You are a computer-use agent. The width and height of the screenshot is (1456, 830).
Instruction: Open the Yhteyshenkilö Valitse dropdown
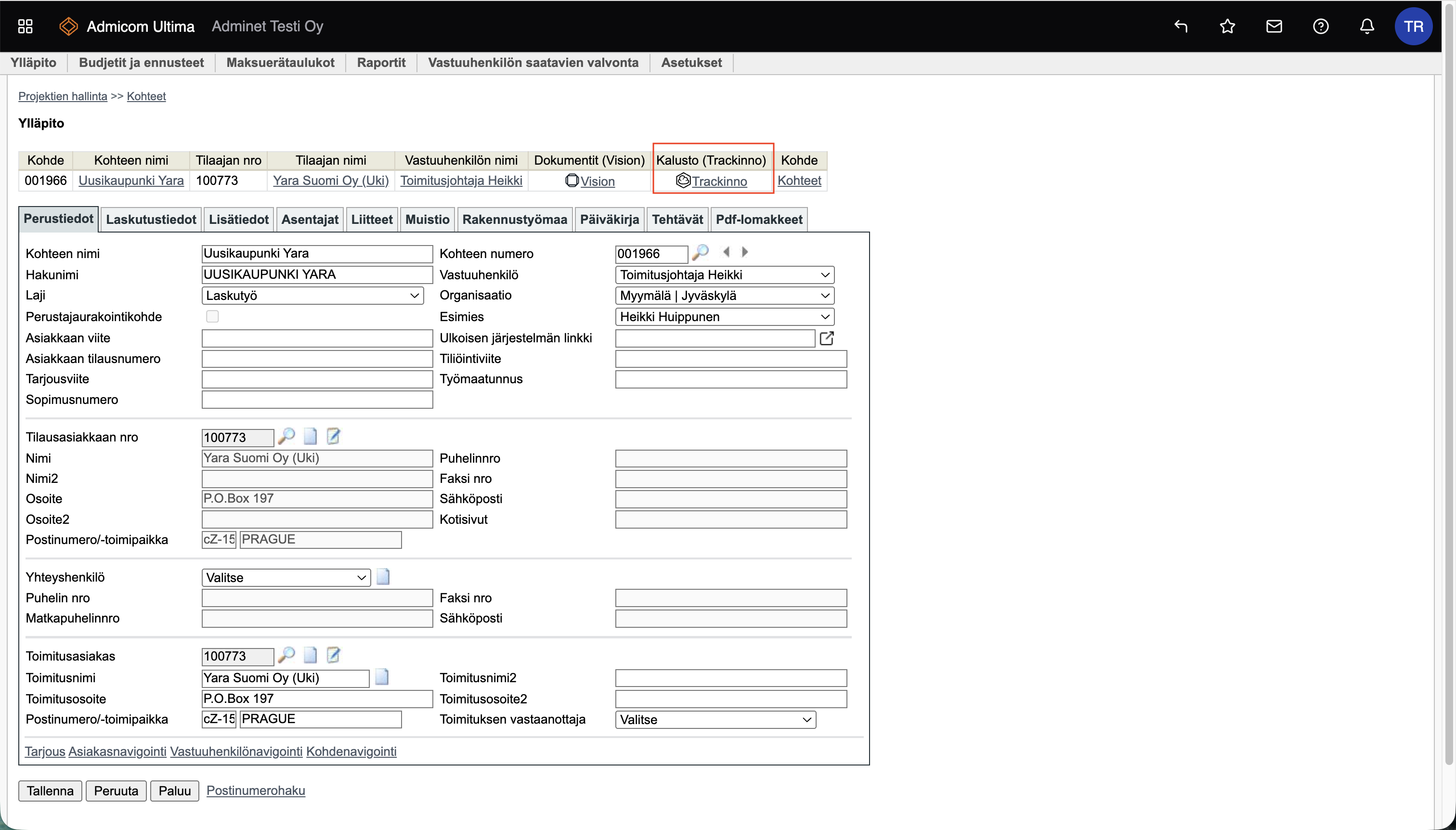286,577
